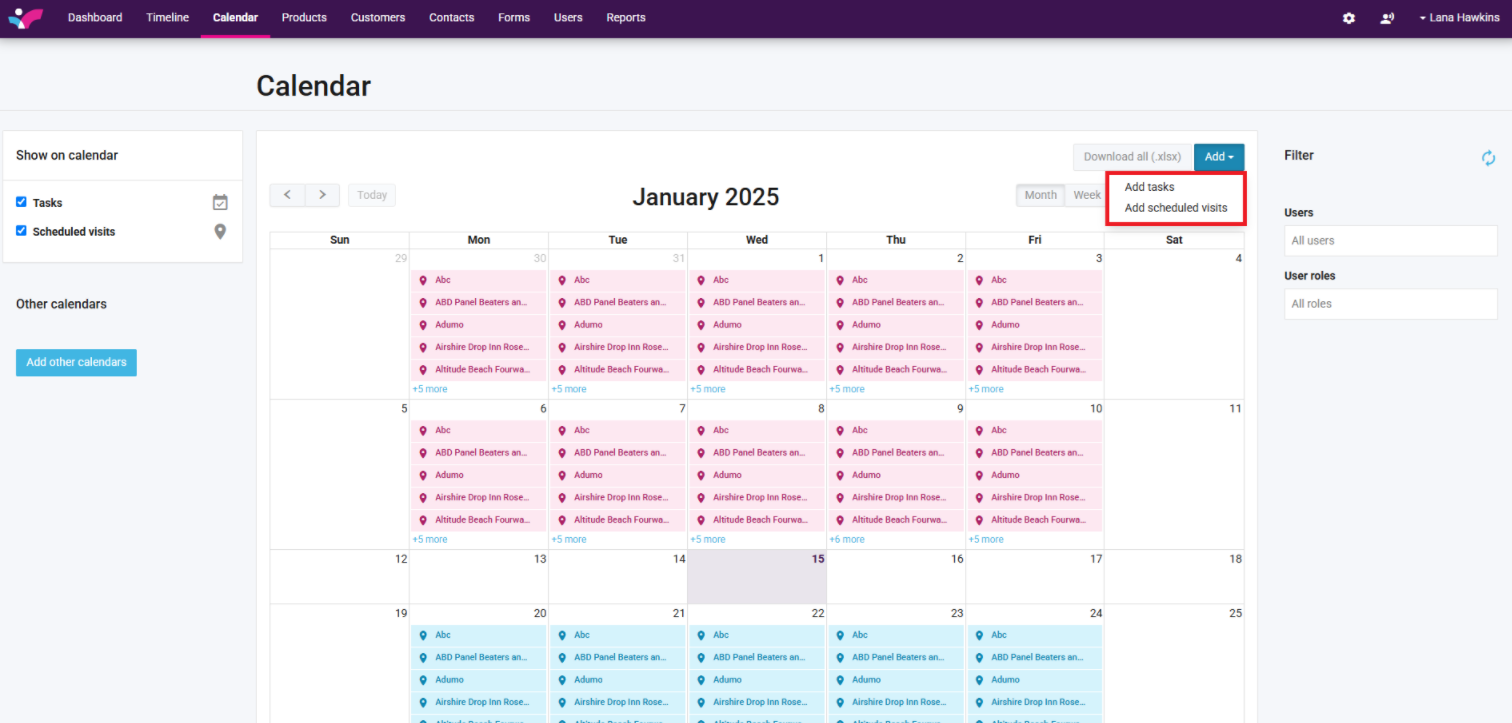Image resolution: width=1512 pixels, height=723 pixels.
Task: Click the refresh icon next to Filter
Action: pyautogui.click(x=1488, y=158)
